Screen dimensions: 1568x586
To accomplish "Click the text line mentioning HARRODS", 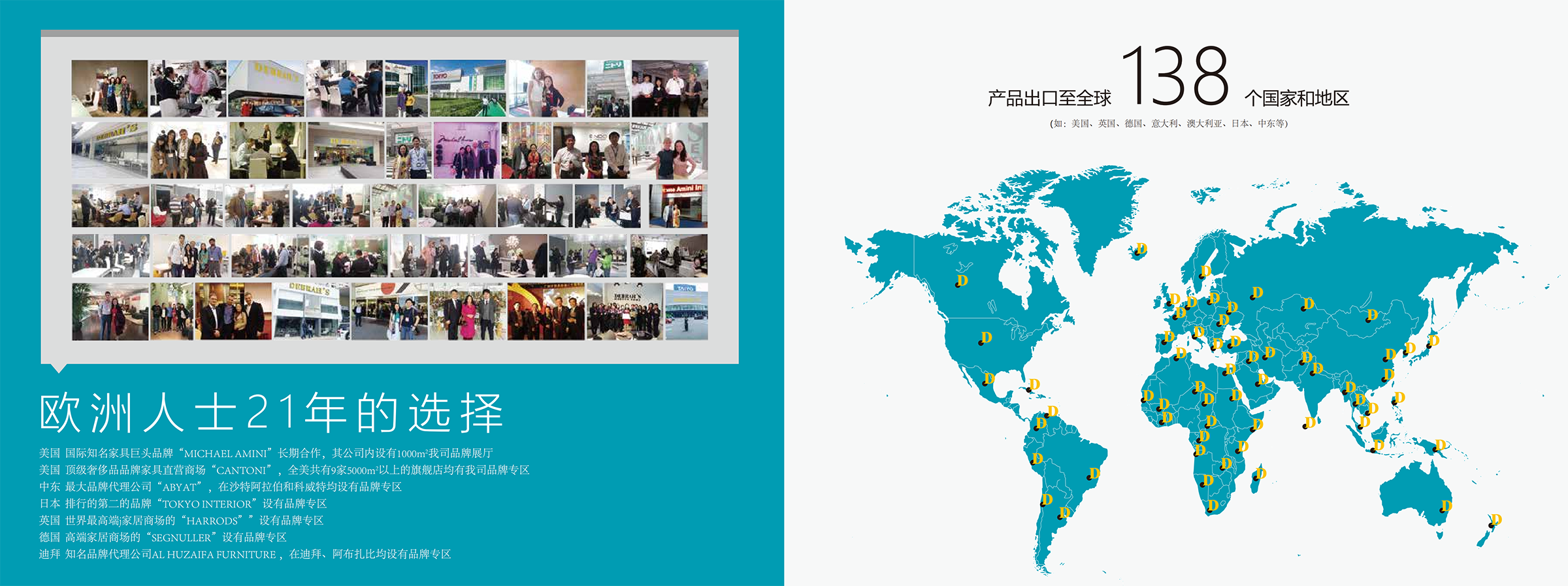I will click(181, 520).
